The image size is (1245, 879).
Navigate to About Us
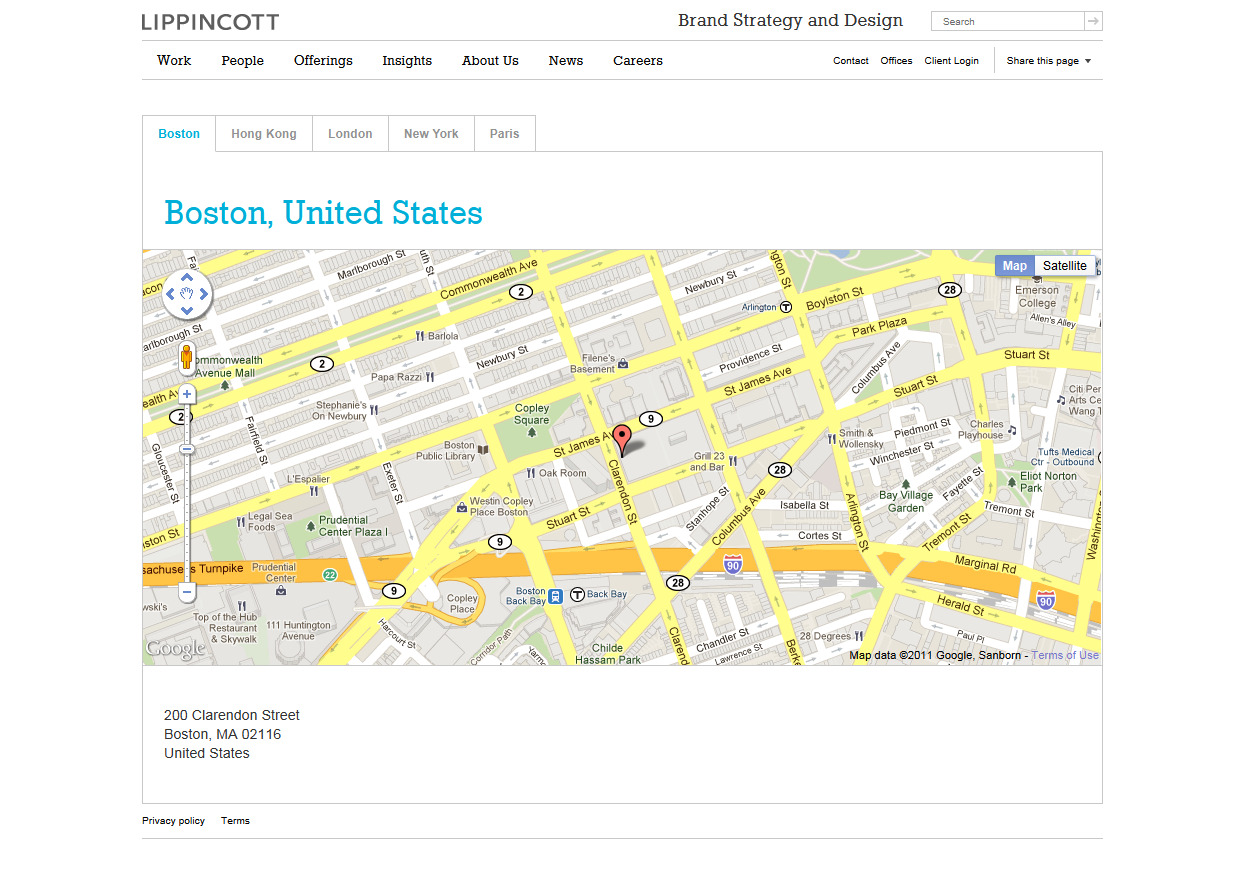click(490, 61)
